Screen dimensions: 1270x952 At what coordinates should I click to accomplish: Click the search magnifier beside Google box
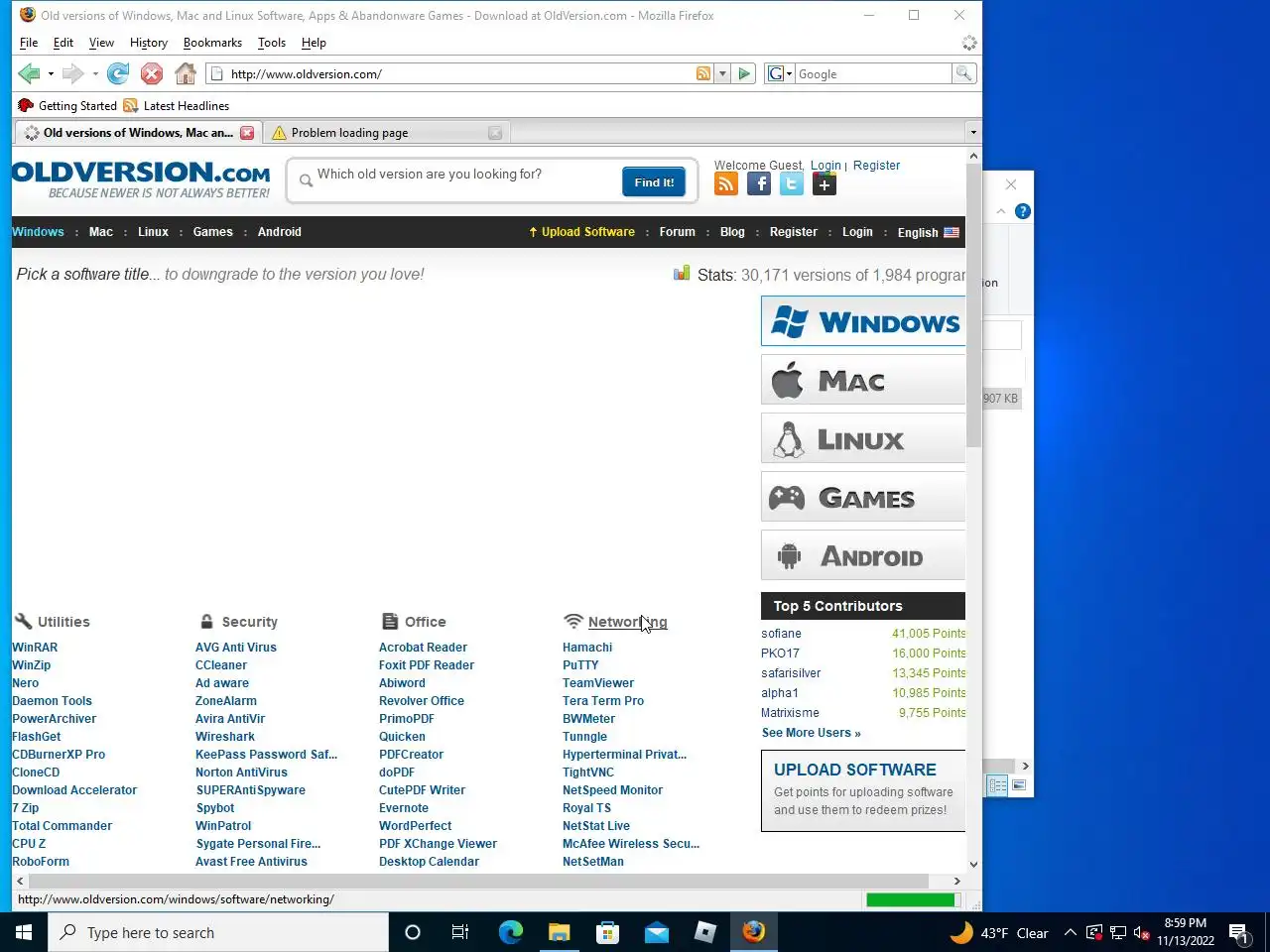pos(963,73)
